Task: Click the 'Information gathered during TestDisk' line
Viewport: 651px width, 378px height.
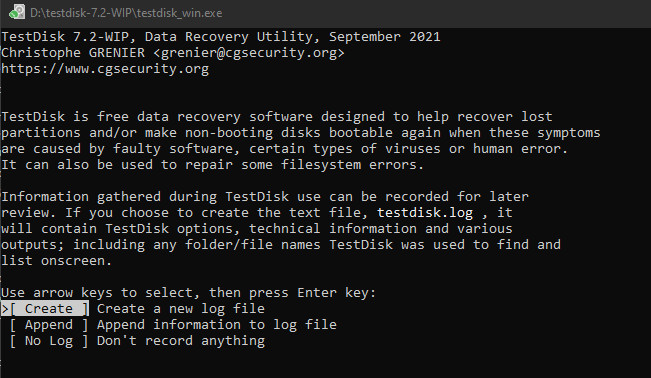Action: click(265, 197)
